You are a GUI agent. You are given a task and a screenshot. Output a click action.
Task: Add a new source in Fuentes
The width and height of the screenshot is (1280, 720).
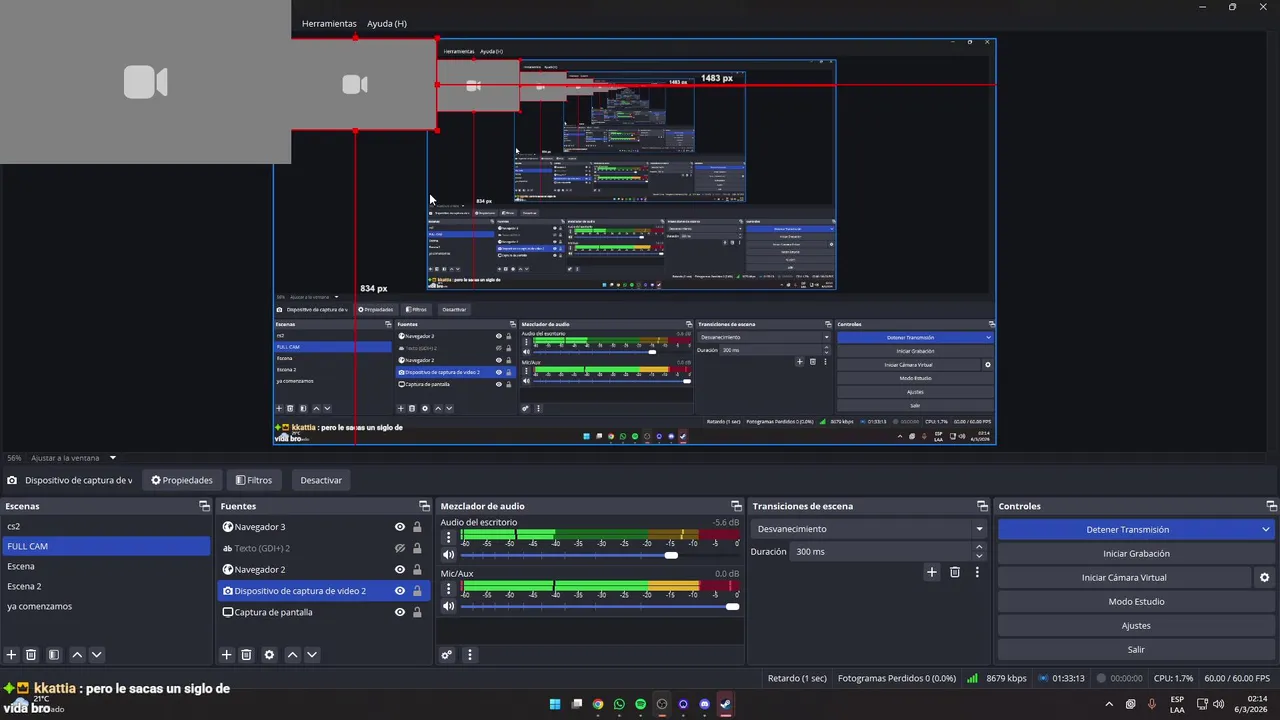coord(227,655)
